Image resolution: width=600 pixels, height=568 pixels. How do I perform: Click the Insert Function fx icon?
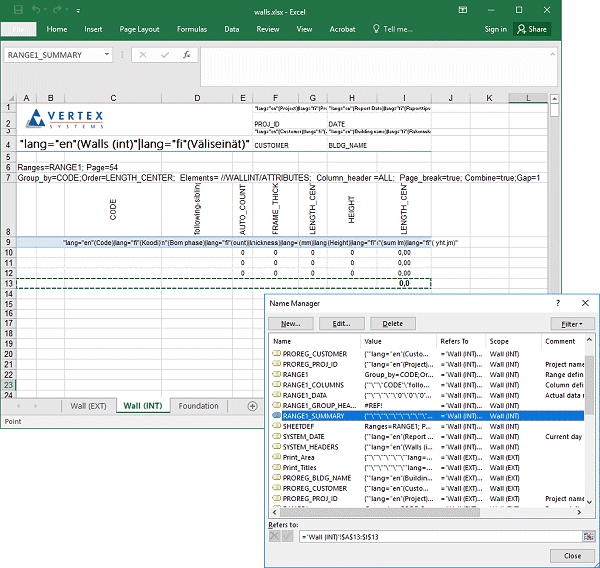point(187,55)
